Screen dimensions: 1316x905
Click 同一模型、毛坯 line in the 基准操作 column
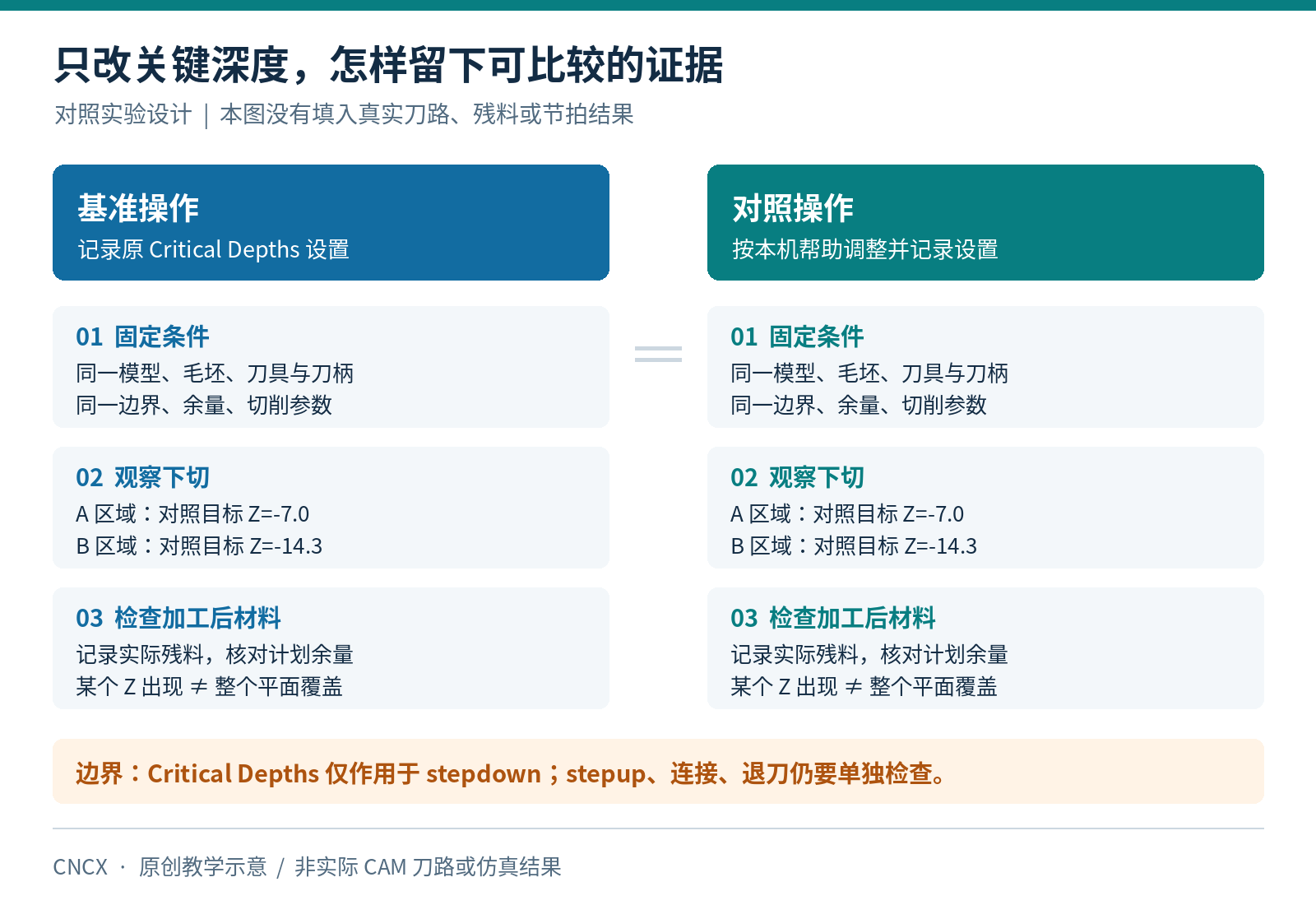click(x=215, y=374)
